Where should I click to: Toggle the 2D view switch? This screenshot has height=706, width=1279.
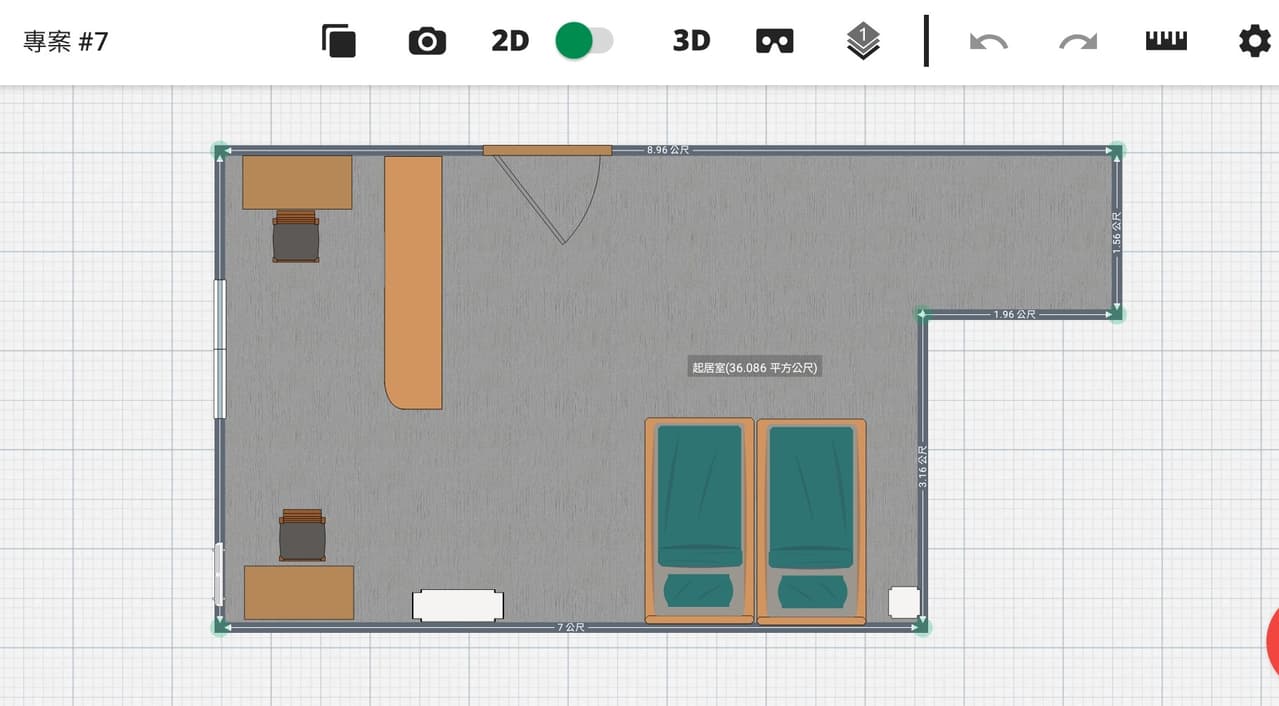click(584, 41)
